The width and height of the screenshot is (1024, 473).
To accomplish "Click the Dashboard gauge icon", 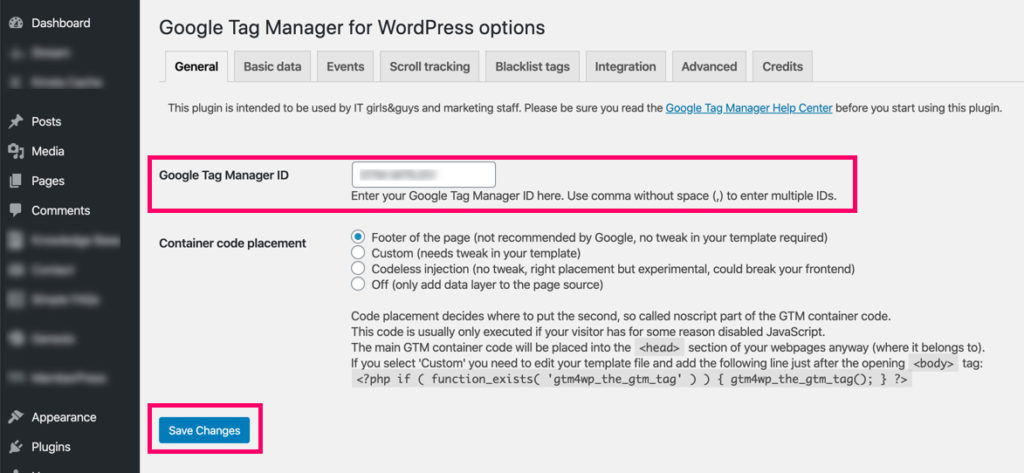I will 16,23.
